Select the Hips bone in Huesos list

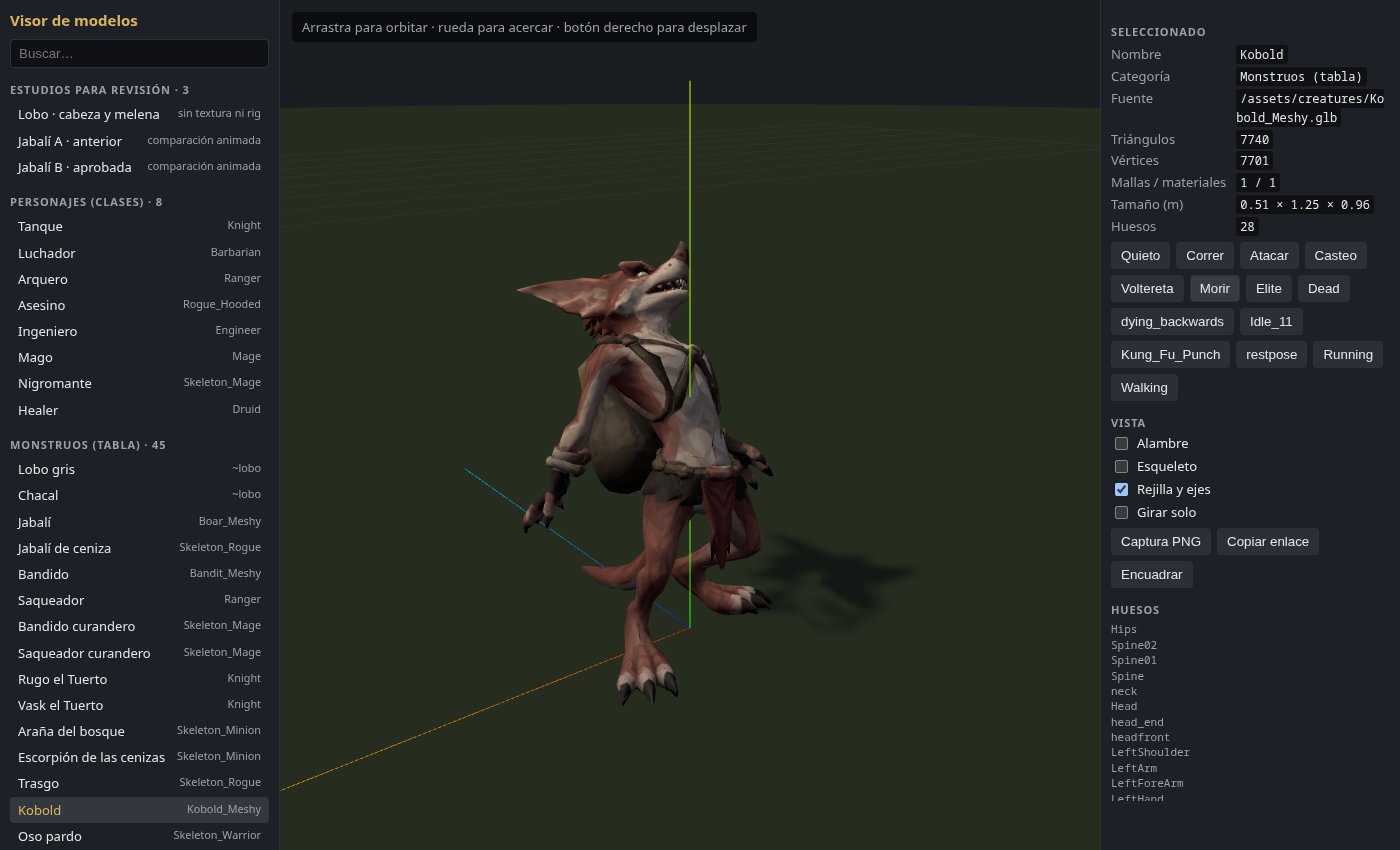pos(1123,629)
